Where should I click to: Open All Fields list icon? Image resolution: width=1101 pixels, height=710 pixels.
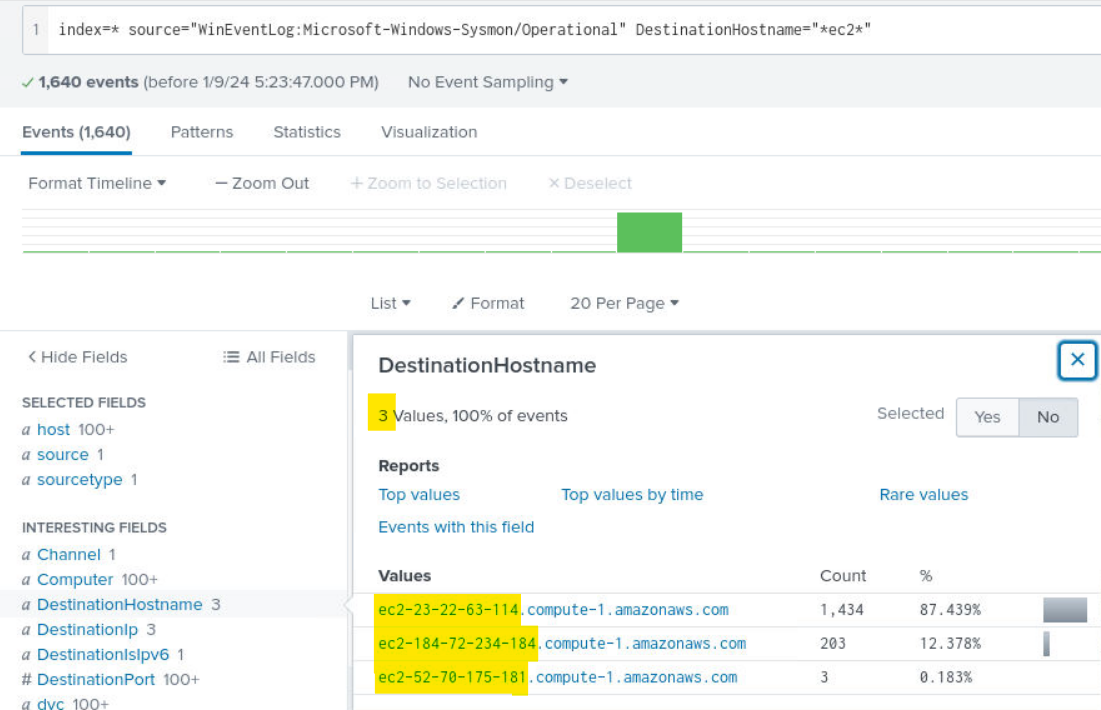point(231,357)
